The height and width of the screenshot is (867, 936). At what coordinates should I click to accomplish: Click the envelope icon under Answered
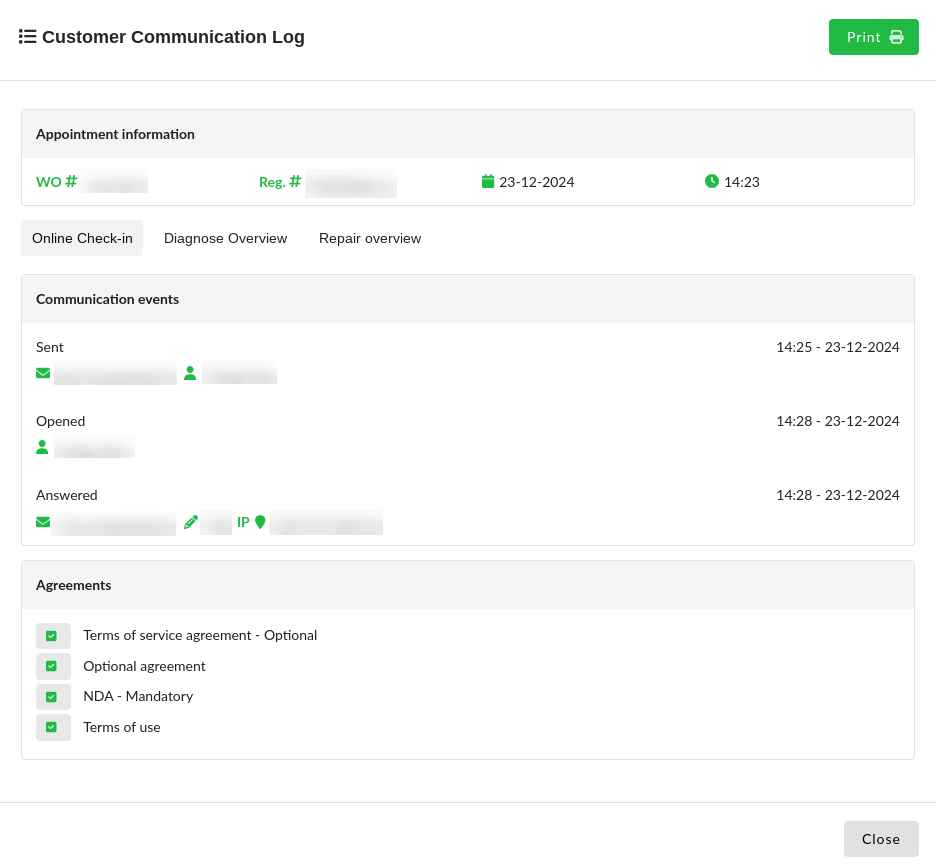pyautogui.click(x=43, y=522)
